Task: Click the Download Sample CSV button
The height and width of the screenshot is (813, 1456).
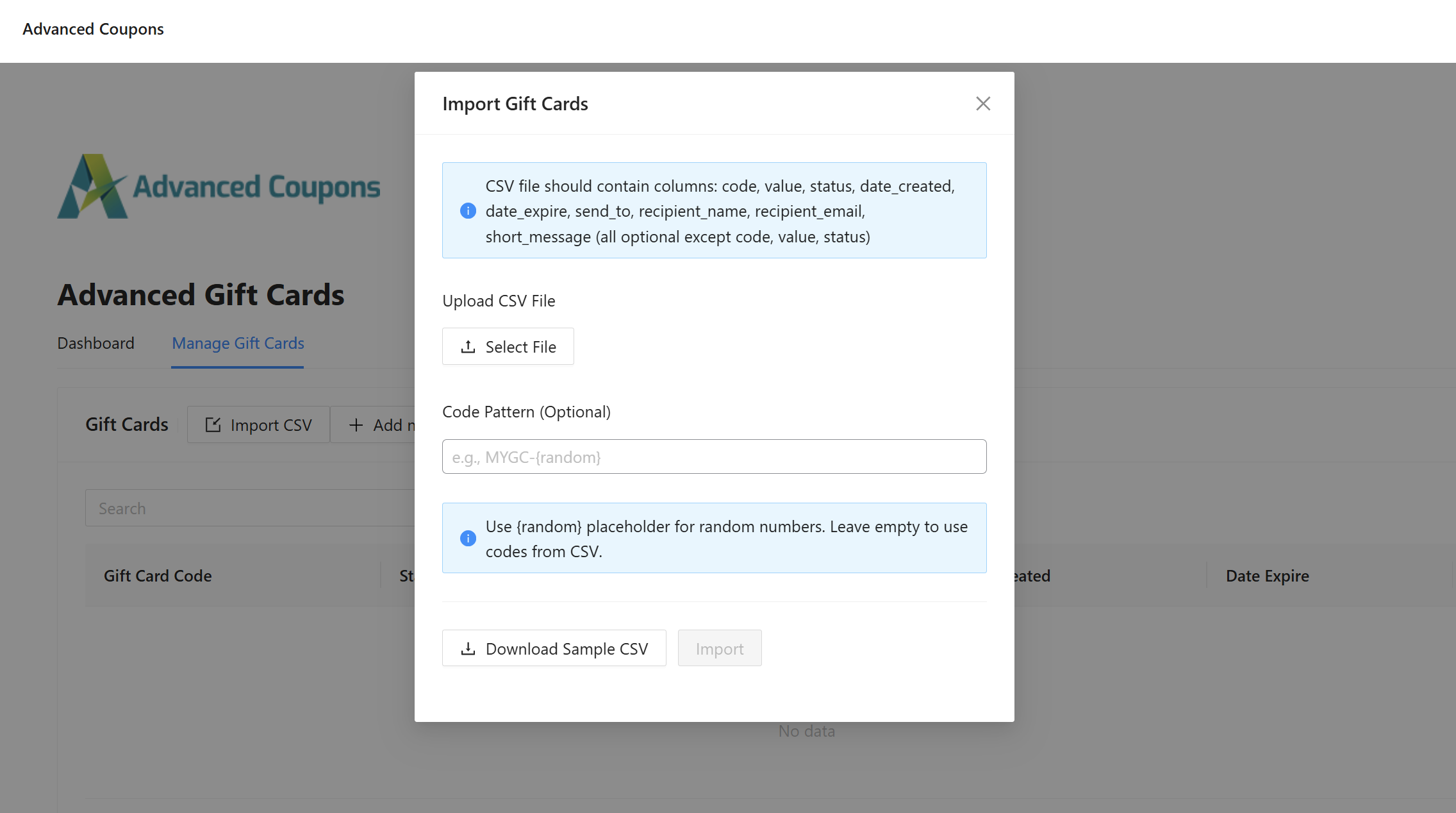Action: (x=554, y=648)
